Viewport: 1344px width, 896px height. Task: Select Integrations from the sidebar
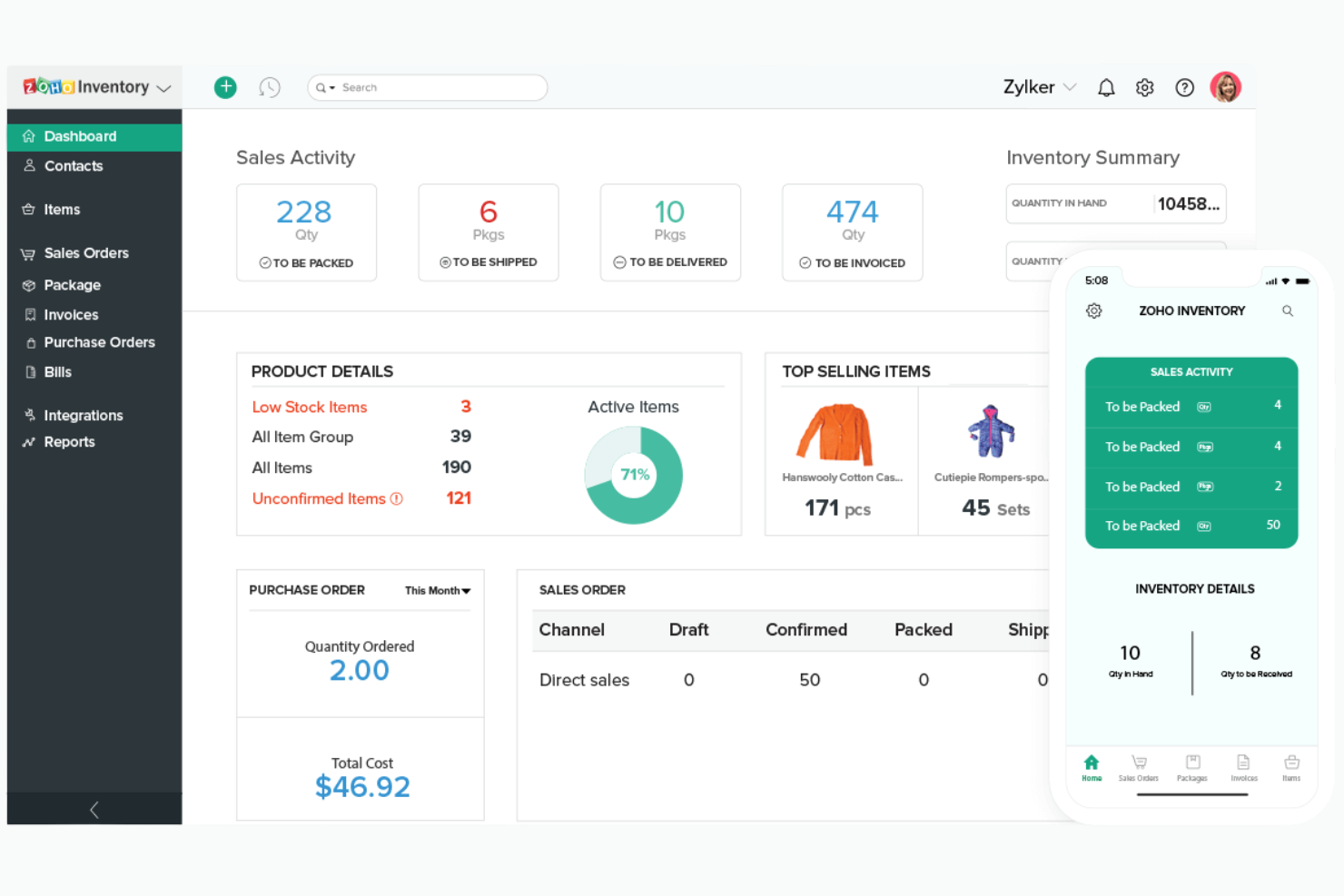coord(83,415)
